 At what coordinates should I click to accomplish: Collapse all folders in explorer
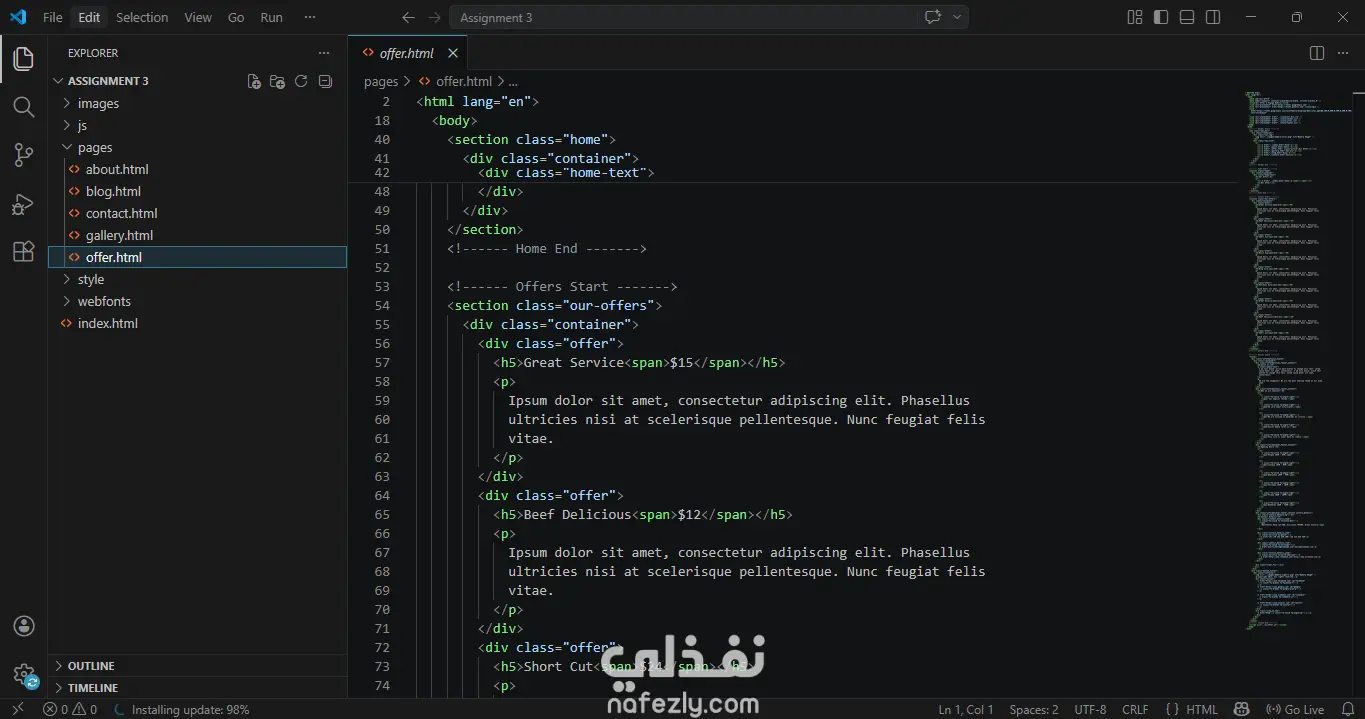(x=325, y=81)
